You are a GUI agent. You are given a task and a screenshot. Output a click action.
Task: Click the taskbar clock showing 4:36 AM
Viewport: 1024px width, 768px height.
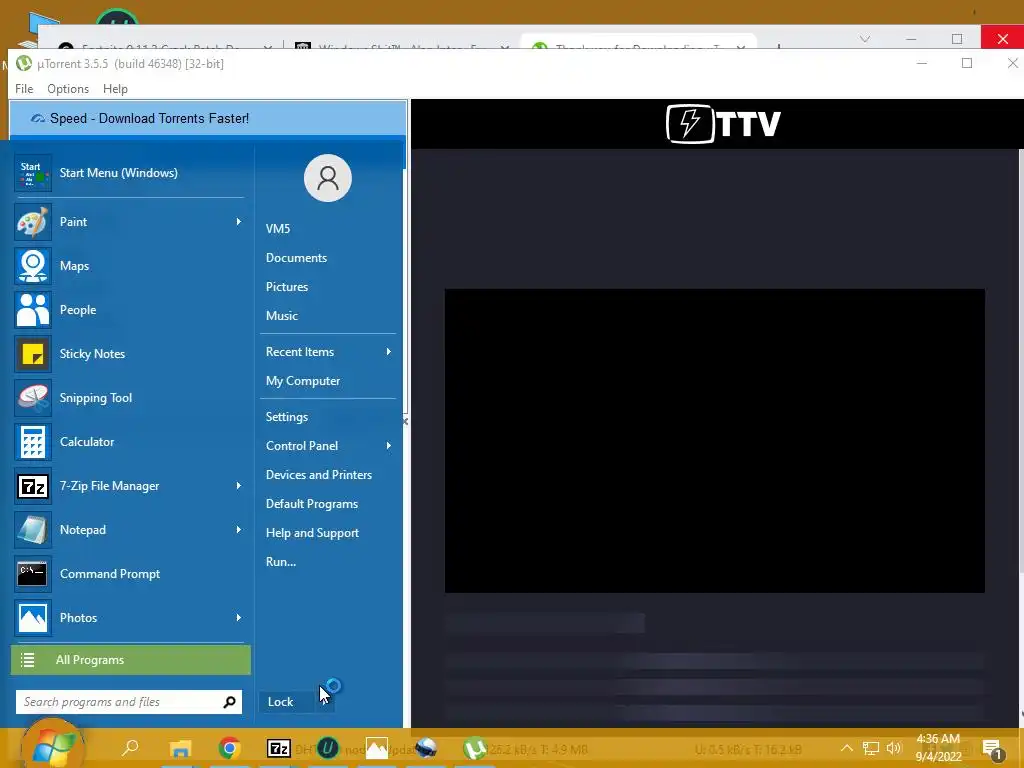[938, 748]
